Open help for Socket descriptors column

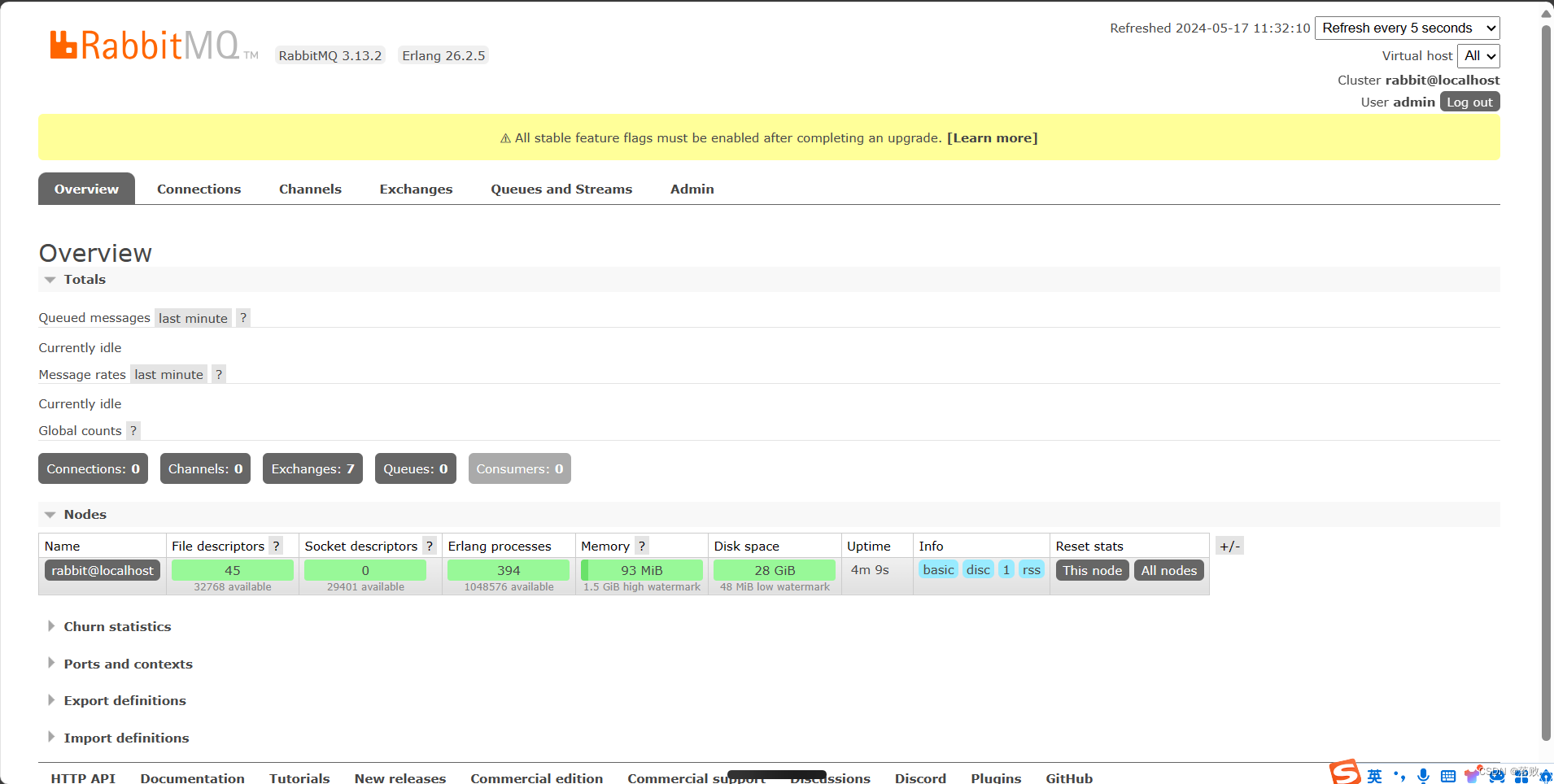click(430, 546)
